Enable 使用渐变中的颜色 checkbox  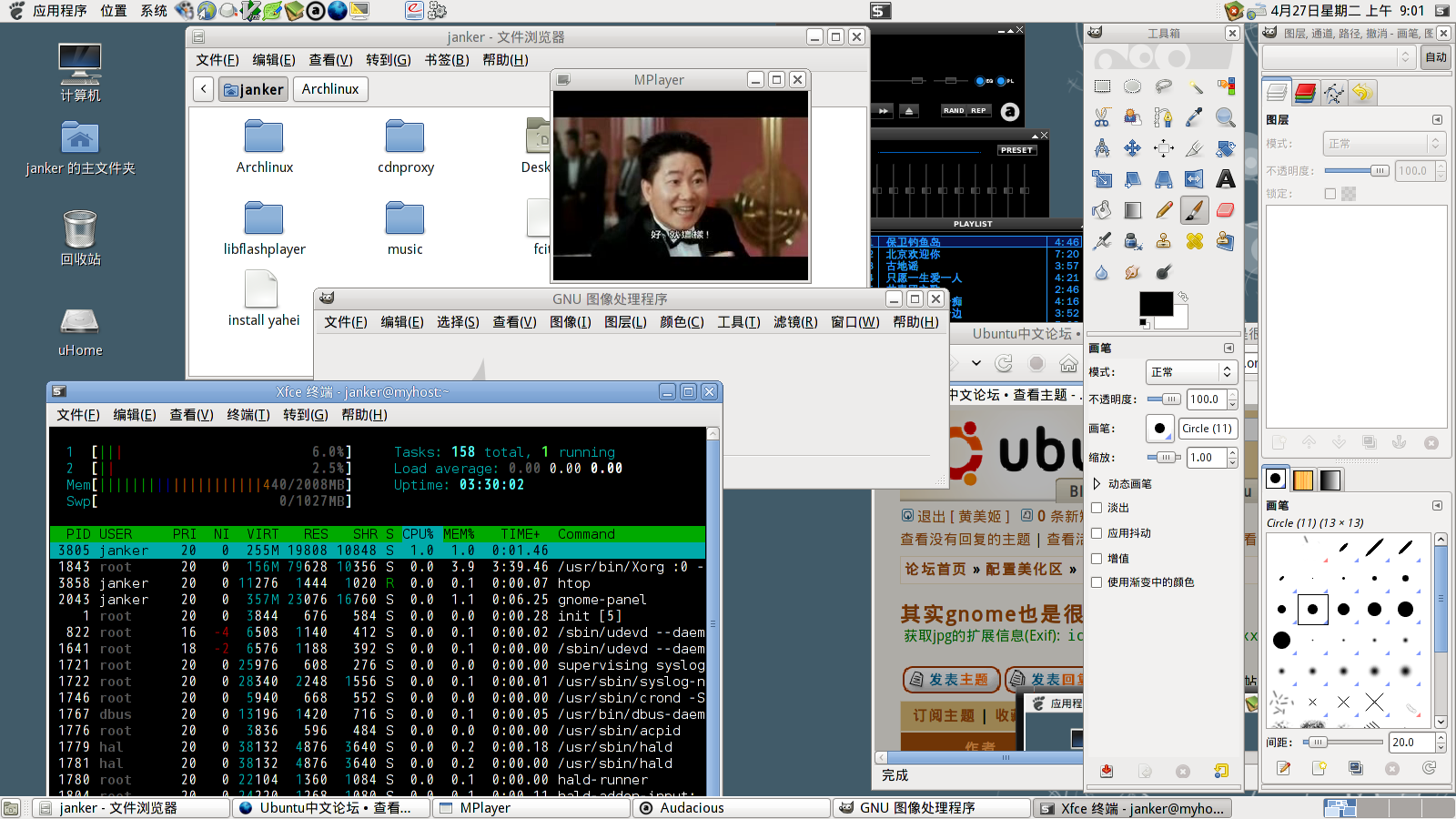click(1097, 582)
